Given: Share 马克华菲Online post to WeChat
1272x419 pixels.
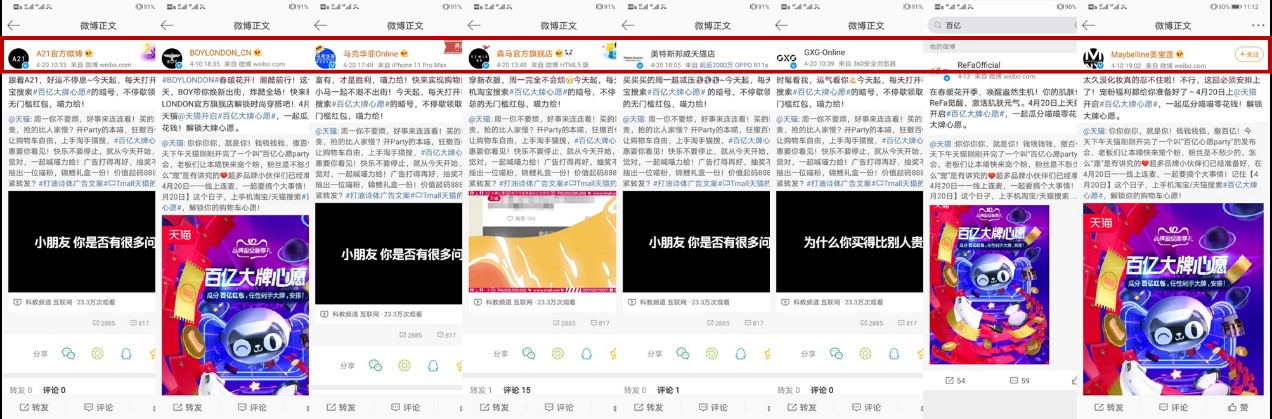Looking at the screenshot, I should pyautogui.click(x=375, y=366).
